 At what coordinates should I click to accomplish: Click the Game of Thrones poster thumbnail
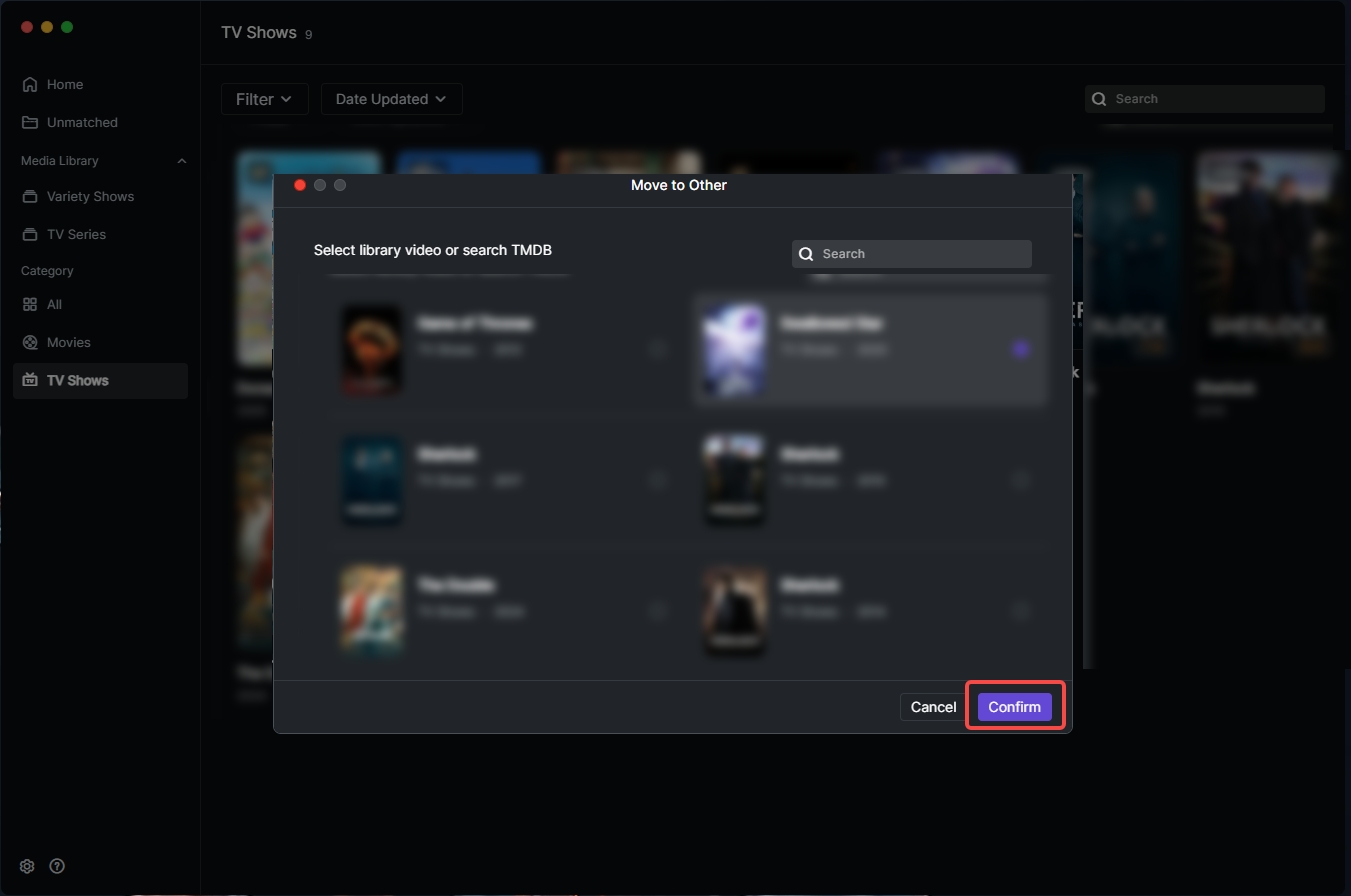pos(372,349)
